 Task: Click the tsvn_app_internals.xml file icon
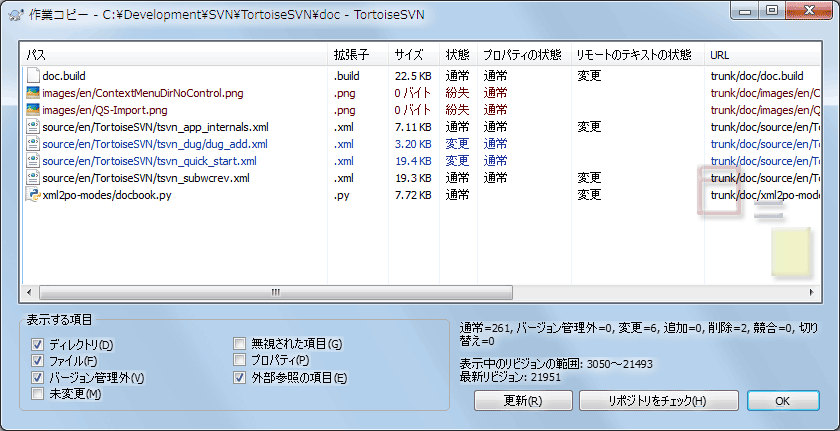click(x=33, y=127)
